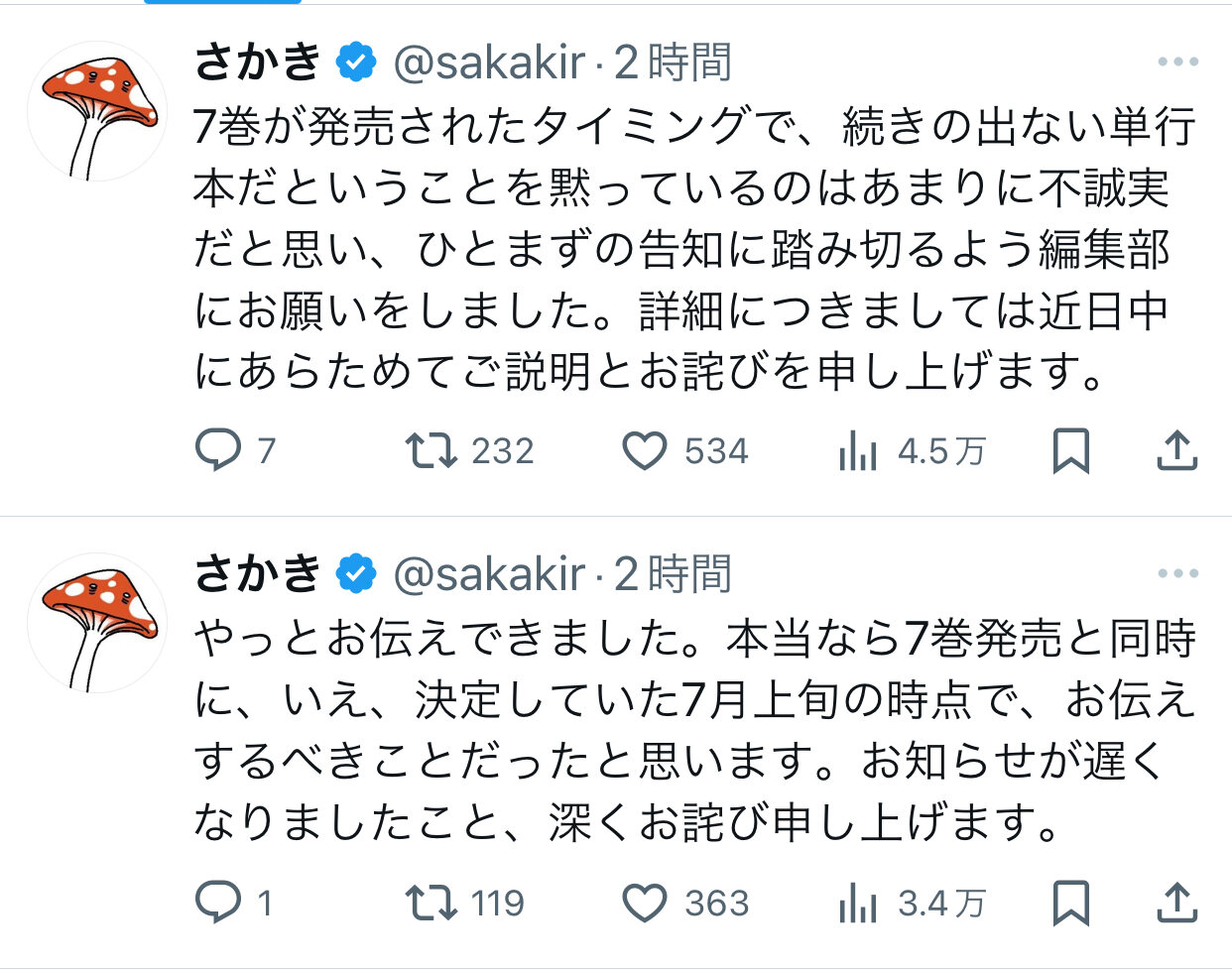The image size is (1232, 970).
Task: Like the first tweet with 534 likes
Action: coord(645,451)
